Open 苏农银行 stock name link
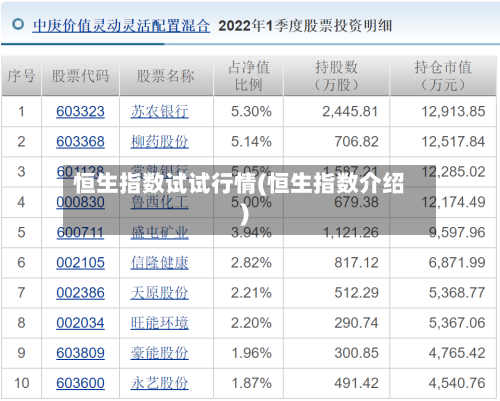The width and height of the screenshot is (500, 401). point(159,111)
